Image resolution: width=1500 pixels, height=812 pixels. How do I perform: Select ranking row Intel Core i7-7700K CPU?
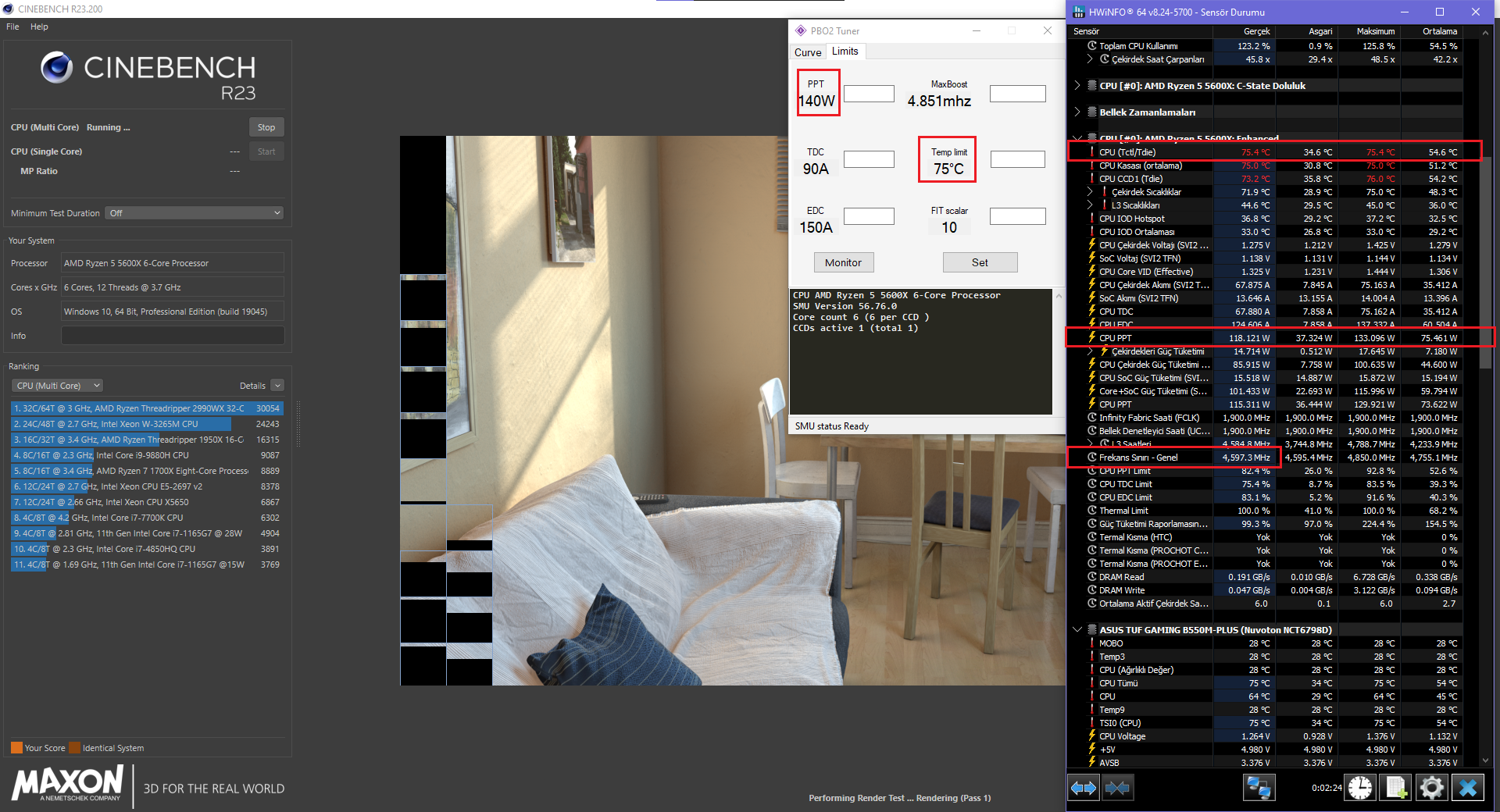147,518
